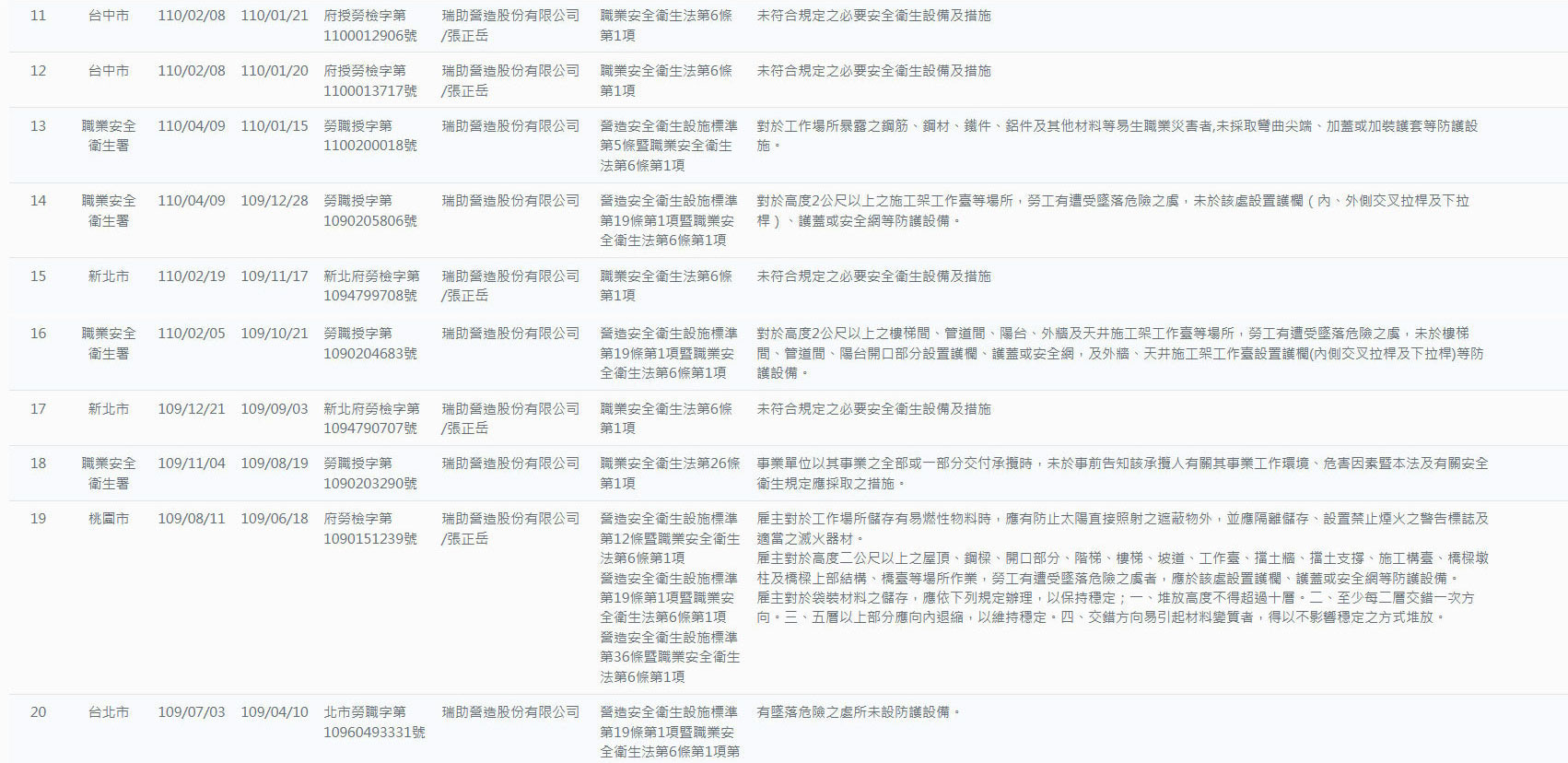Click law citation 營造安全衛生設施標準第5條 in row 13
This screenshot has height=763, width=1568.
tap(669, 135)
